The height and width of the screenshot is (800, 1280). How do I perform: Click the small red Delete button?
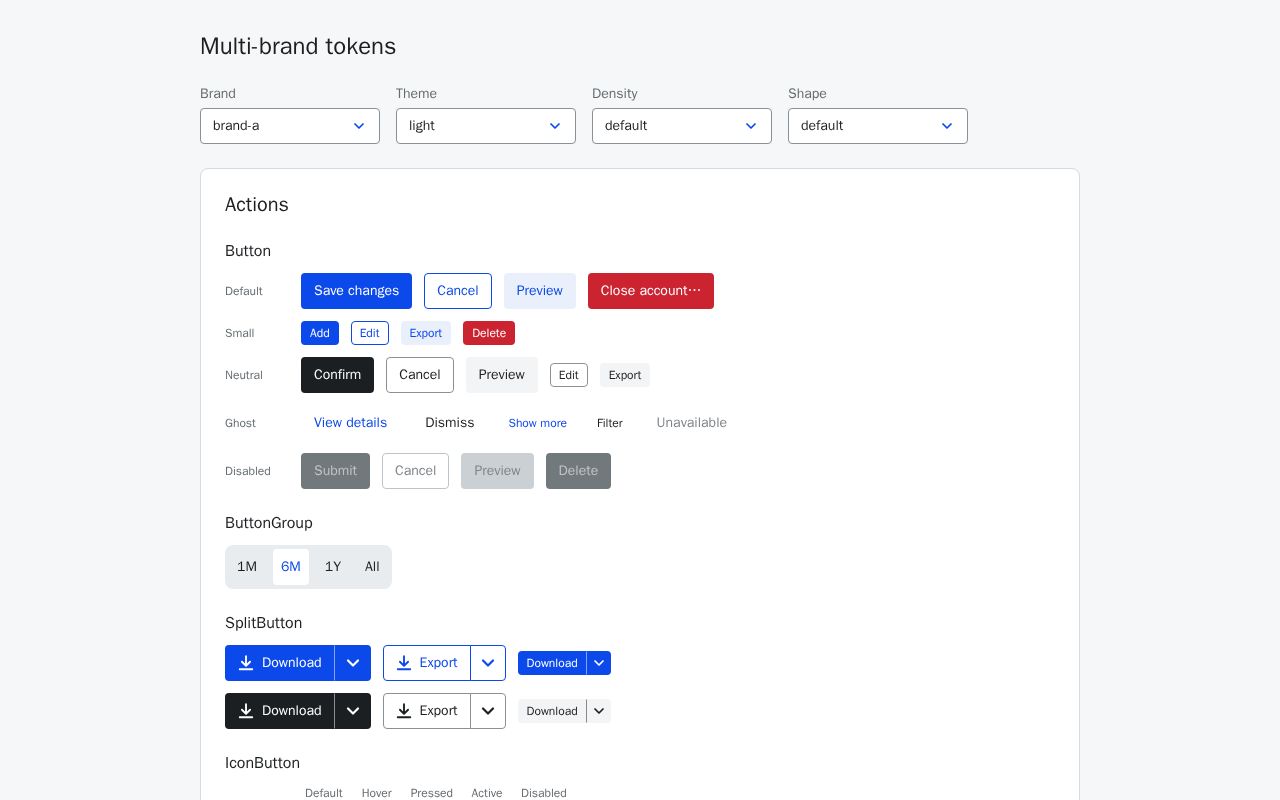click(489, 333)
